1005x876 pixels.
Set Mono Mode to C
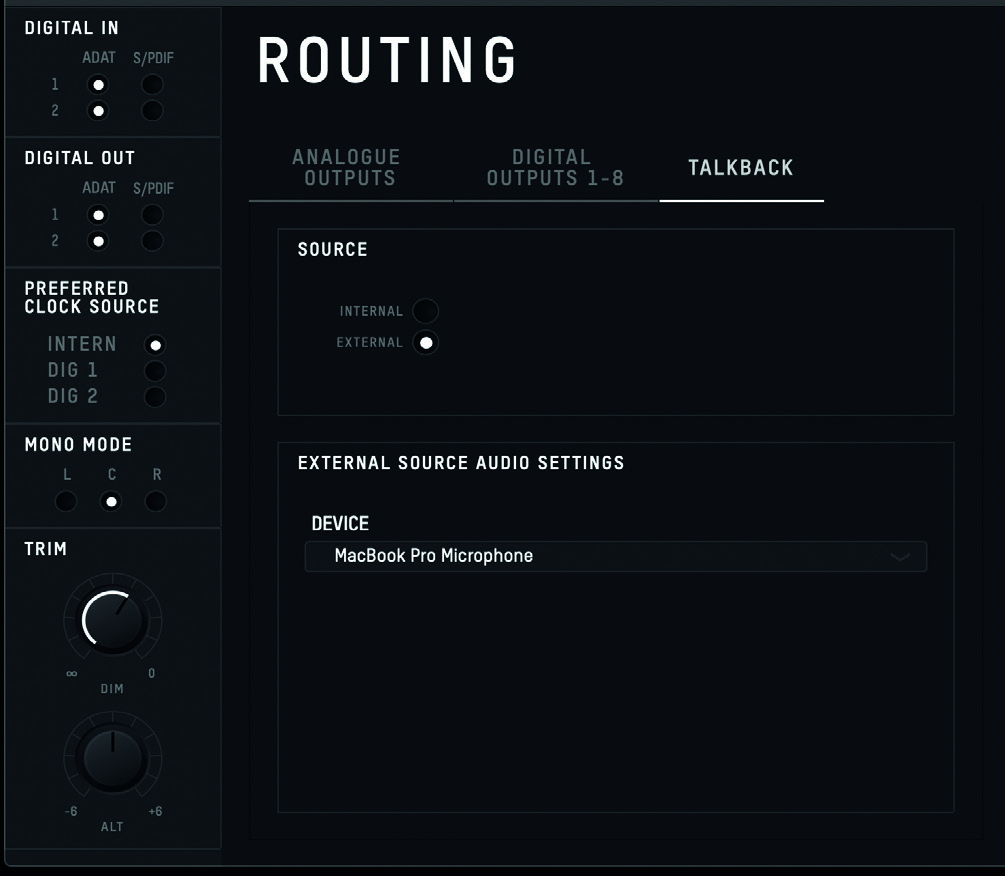[112, 501]
